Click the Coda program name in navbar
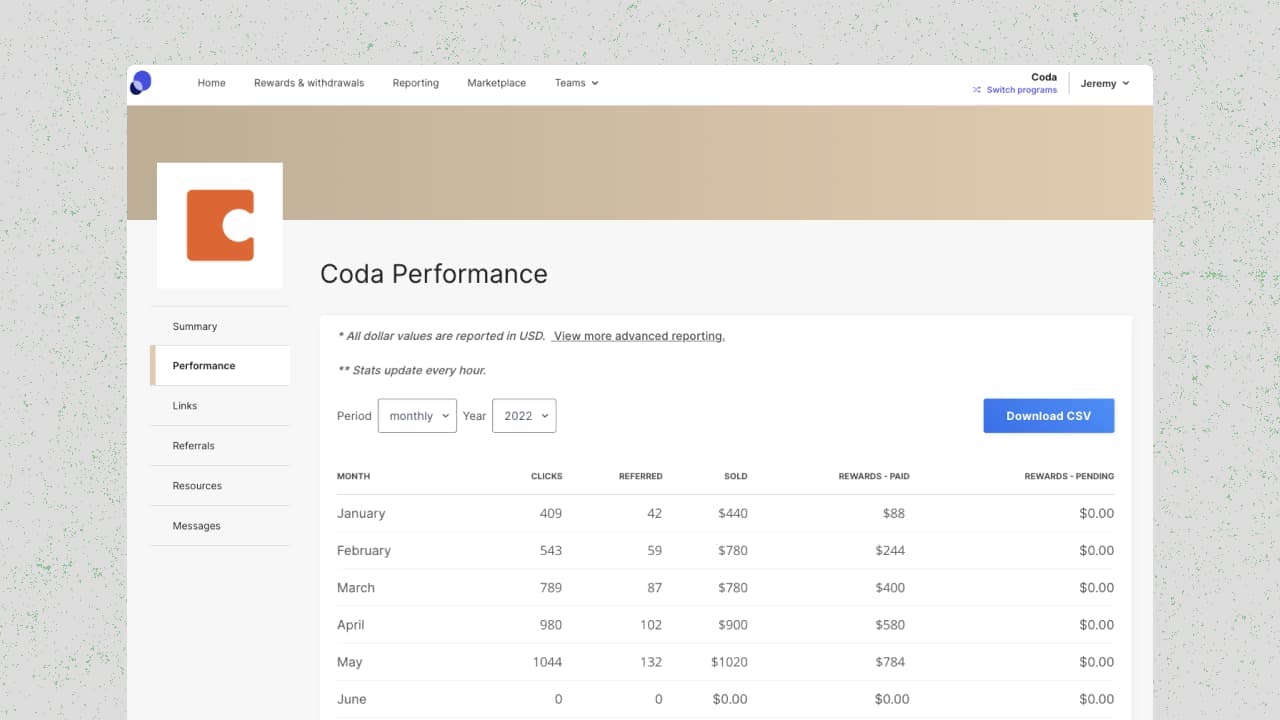This screenshot has width=1280, height=720. [x=1044, y=77]
